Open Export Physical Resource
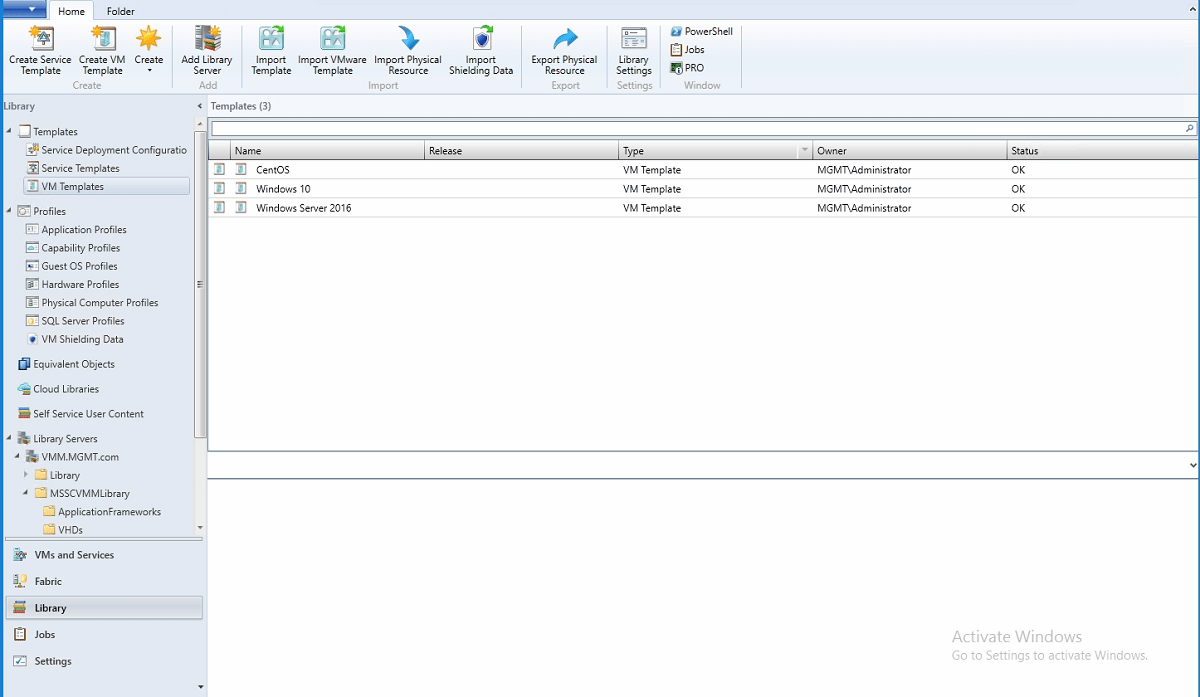Viewport: 1200px width, 697px height. pos(563,52)
